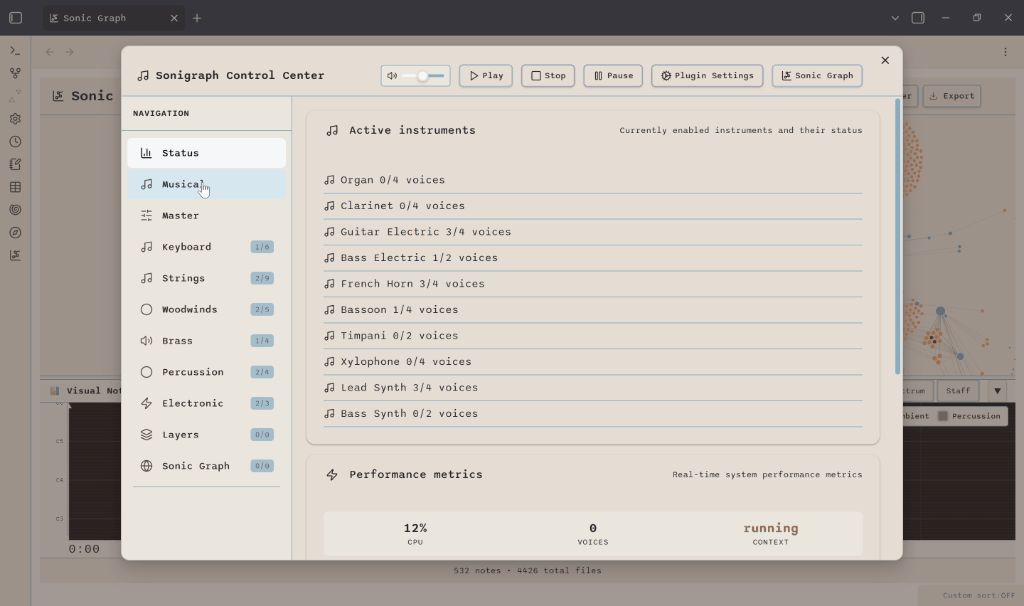Click the stacked layers icon beside Layers
The image size is (1024, 606).
click(146, 435)
